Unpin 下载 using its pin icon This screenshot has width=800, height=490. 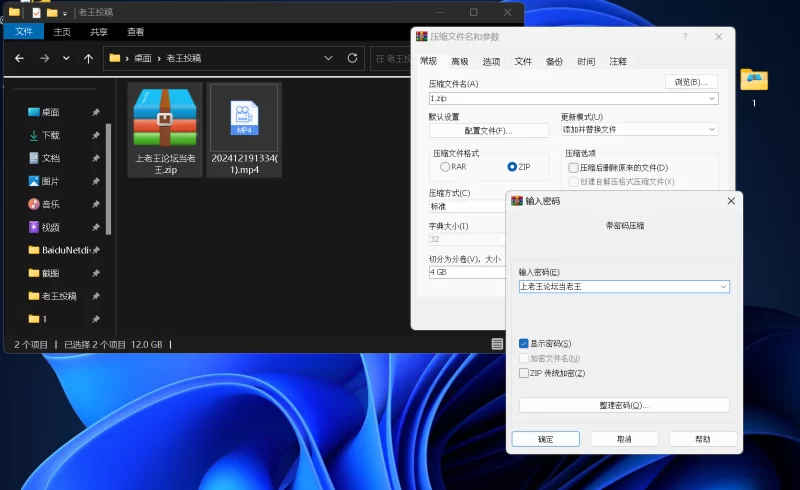(x=95, y=135)
